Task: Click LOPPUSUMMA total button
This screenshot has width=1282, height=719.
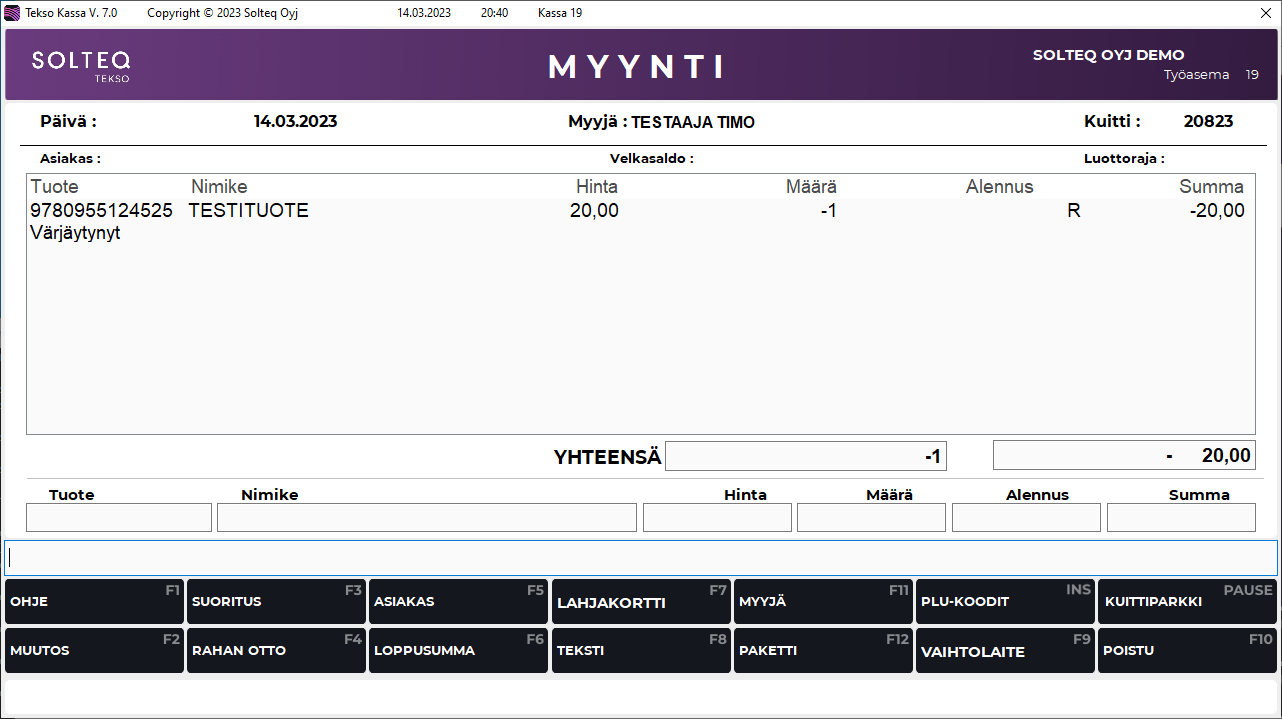Action: click(x=458, y=651)
